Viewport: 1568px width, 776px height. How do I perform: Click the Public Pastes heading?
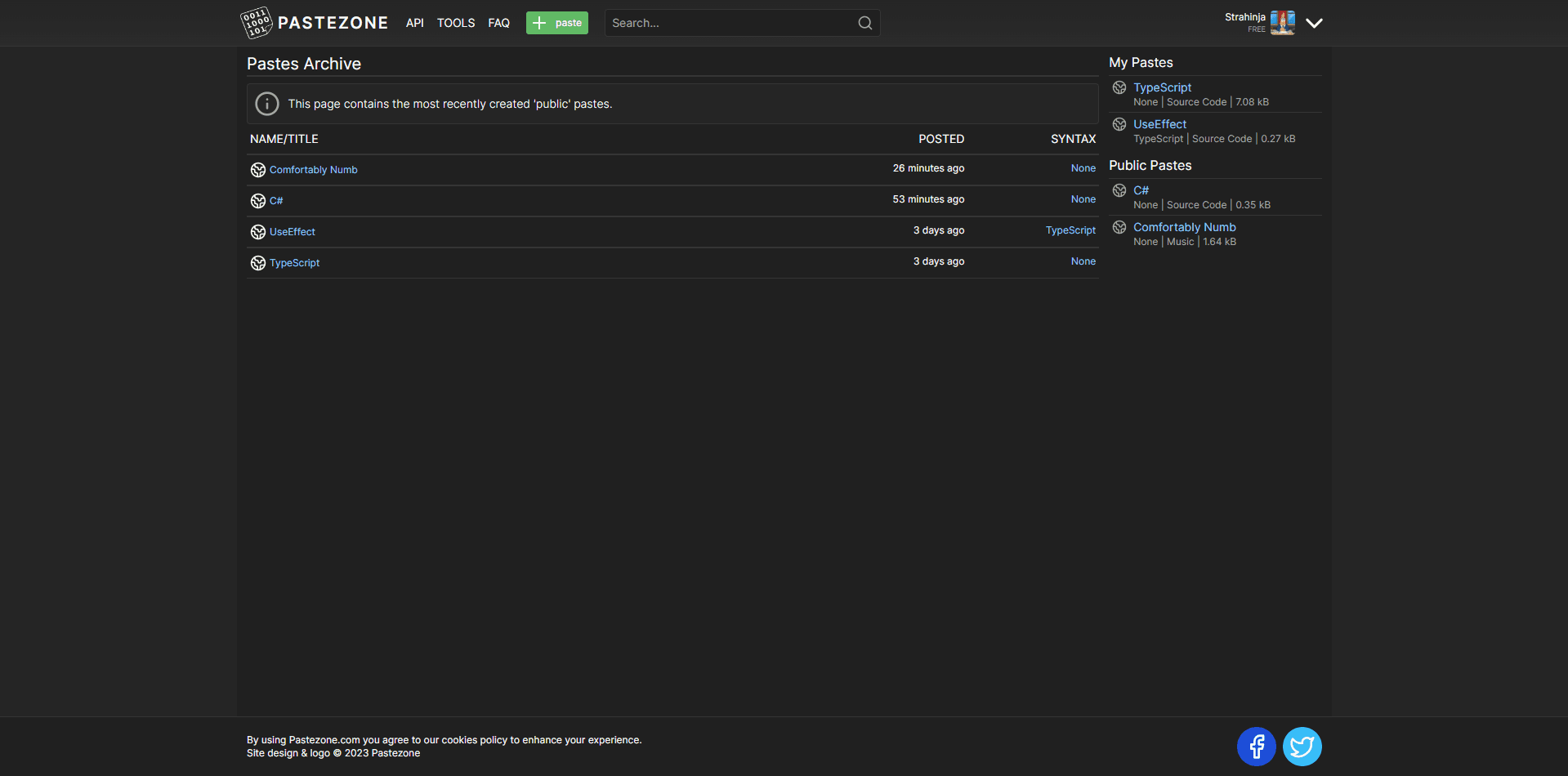tap(1150, 166)
